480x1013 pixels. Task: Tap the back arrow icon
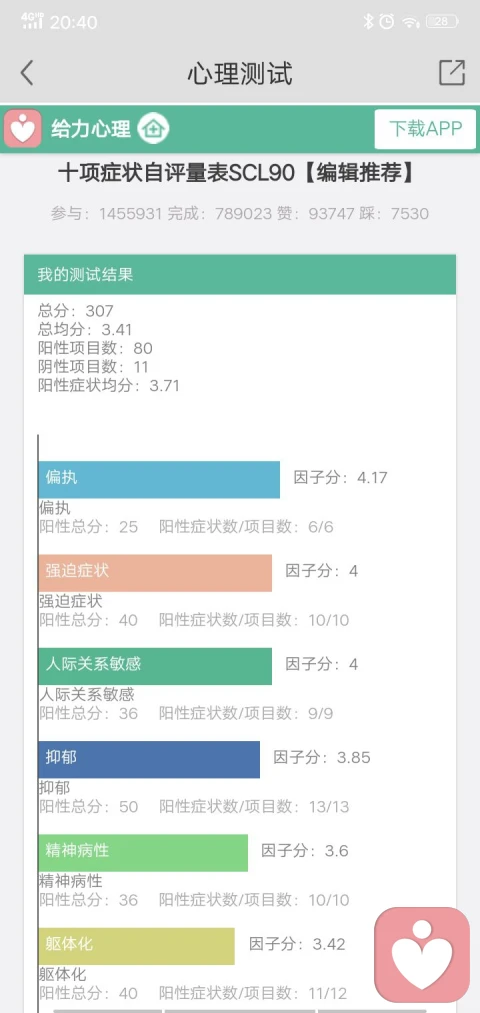coord(26,73)
